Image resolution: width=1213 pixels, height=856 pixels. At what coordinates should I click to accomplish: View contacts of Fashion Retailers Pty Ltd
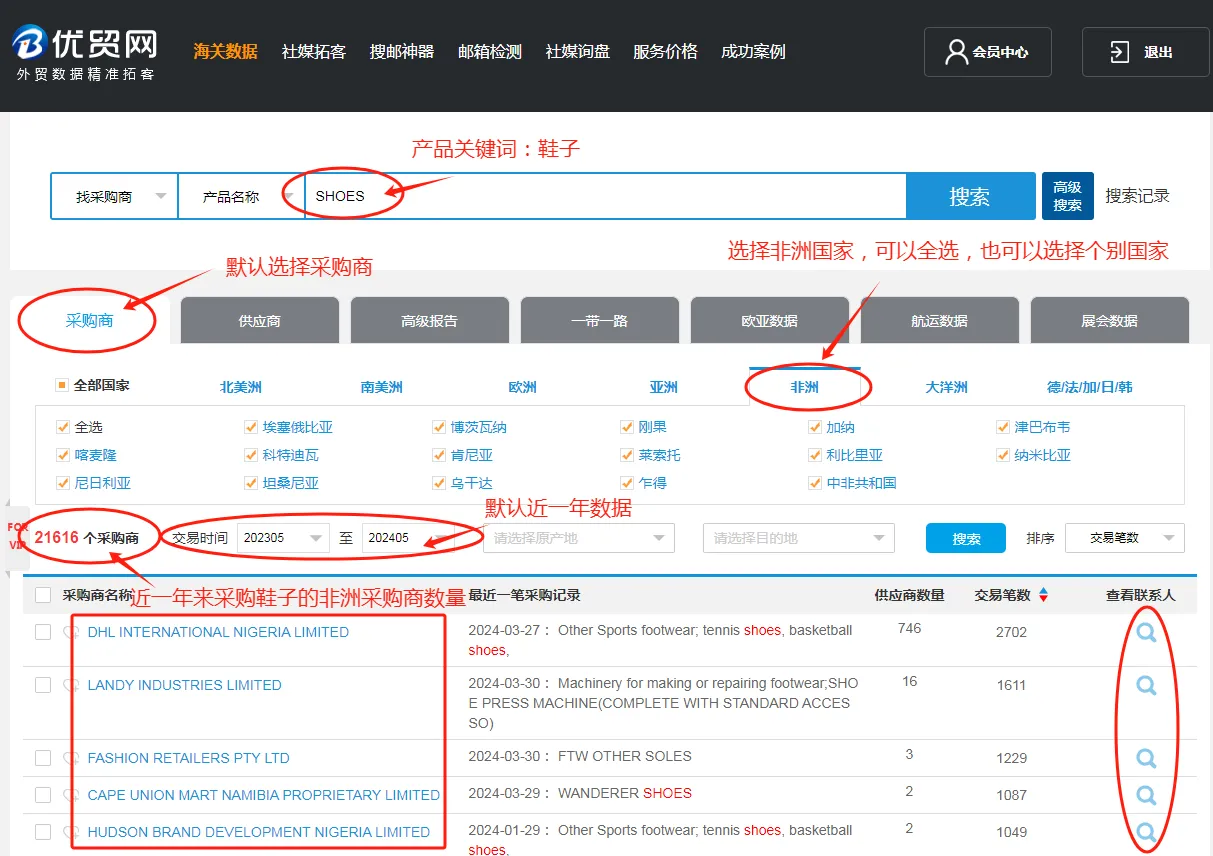pyautogui.click(x=1146, y=758)
